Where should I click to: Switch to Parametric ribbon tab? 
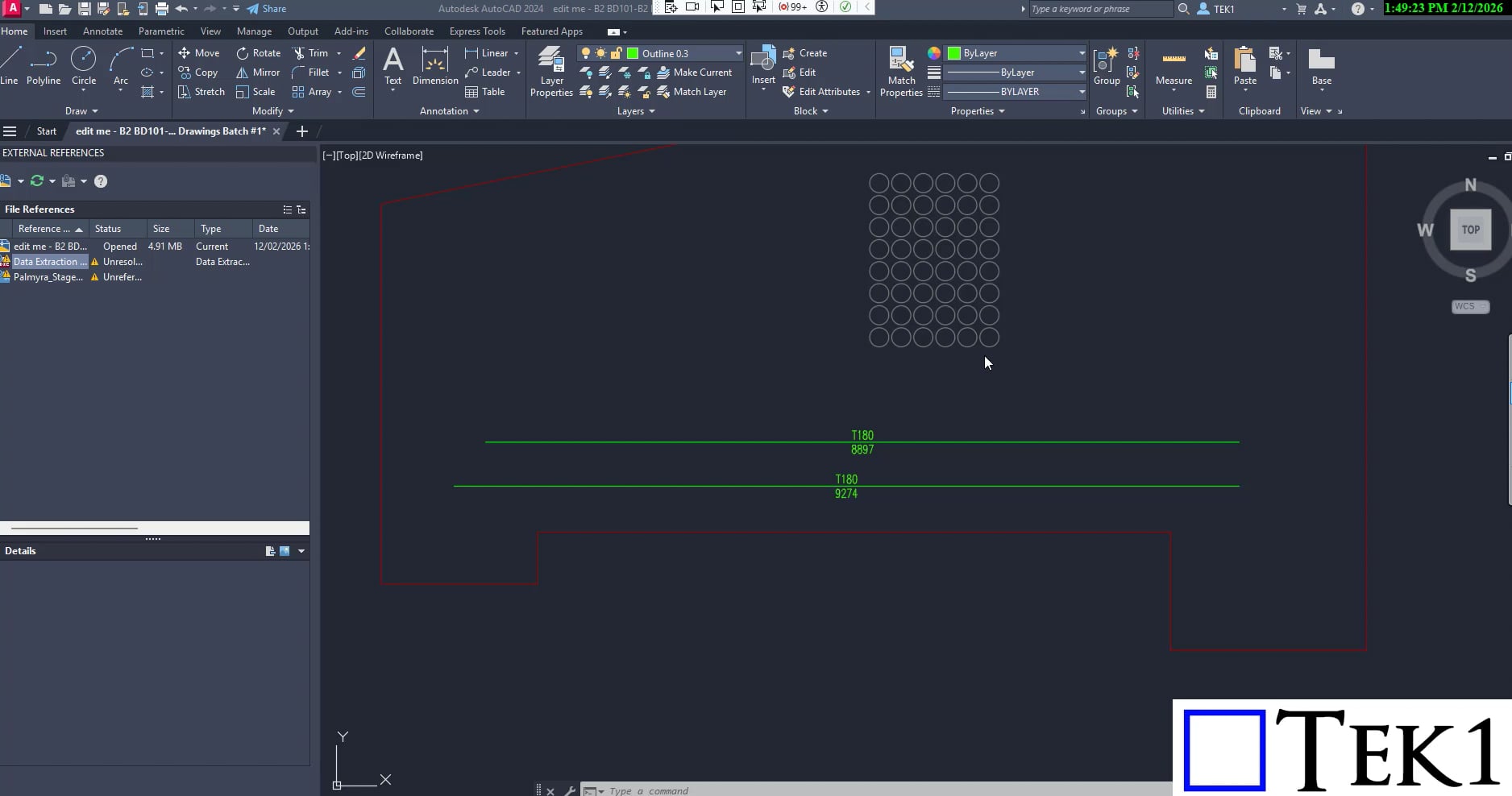[x=161, y=31]
